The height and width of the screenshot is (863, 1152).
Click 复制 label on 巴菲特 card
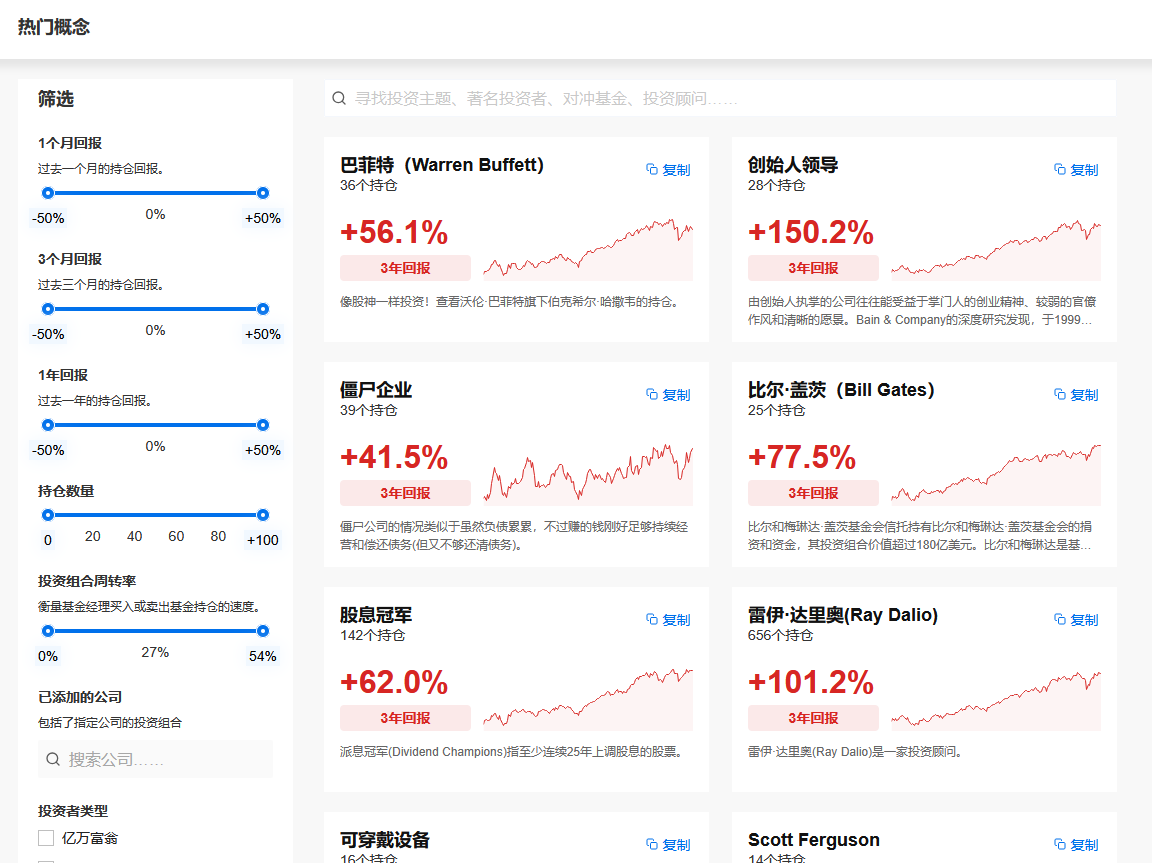[676, 170]
